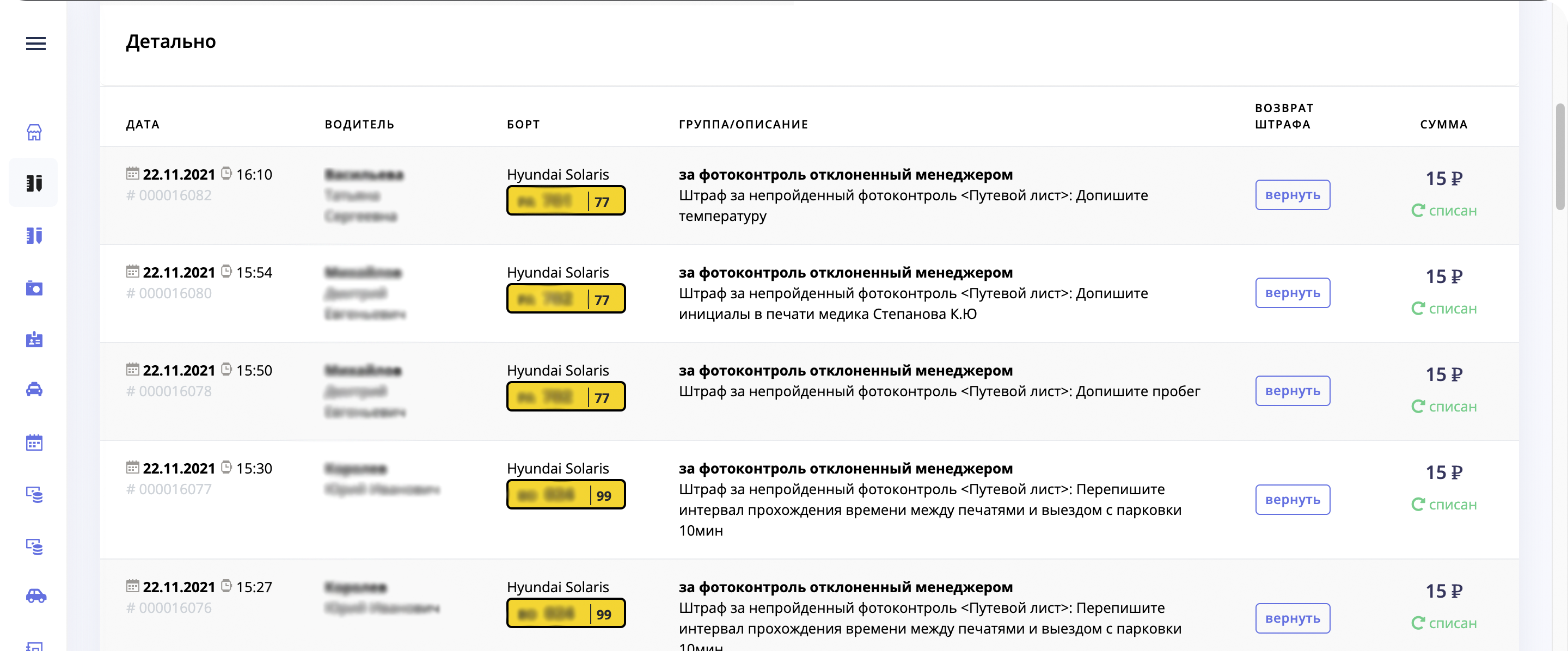Click refund button for fine 000016077
Screen dimensions: 1568x651
[x=1293, y=500]
